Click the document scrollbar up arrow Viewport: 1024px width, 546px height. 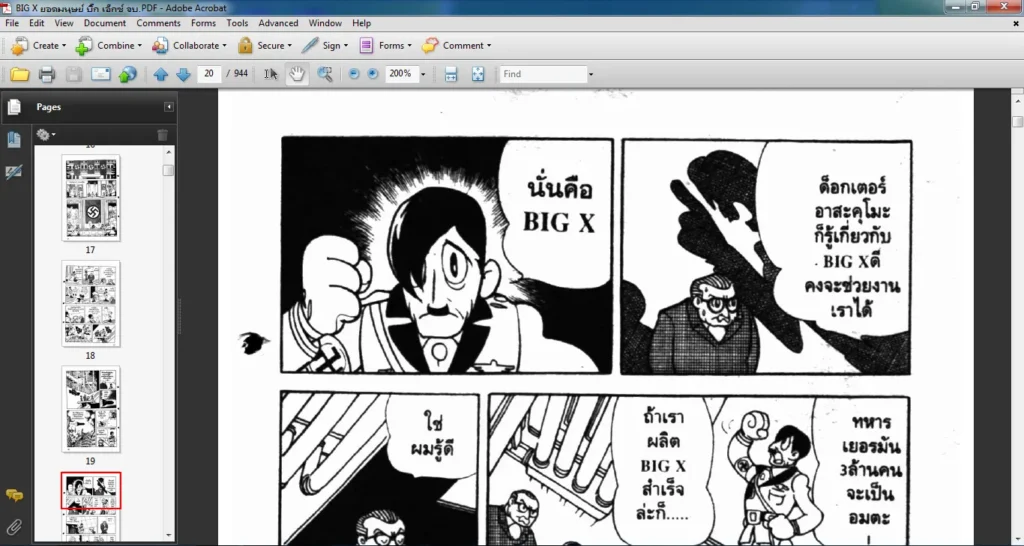pos(1017,101)
